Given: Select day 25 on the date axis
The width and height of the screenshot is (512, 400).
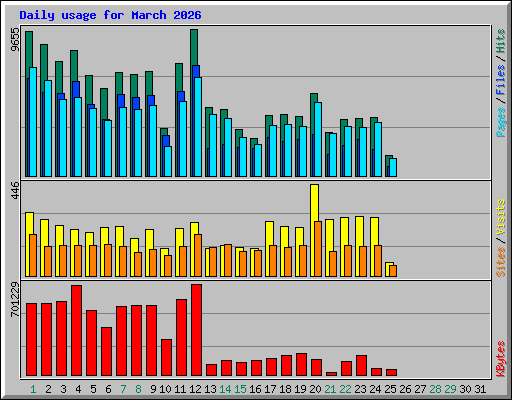Looking at the screenshot, I should coord(390,389).
